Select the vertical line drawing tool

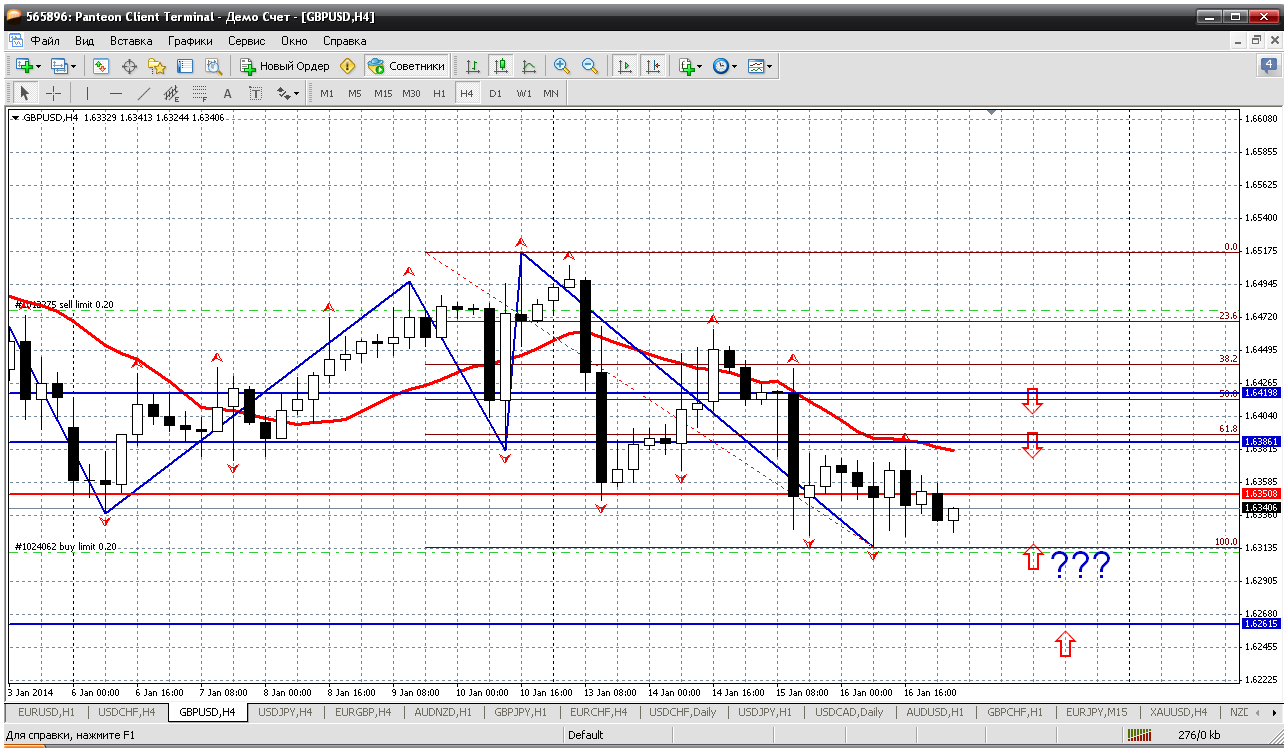pos(88,93)
